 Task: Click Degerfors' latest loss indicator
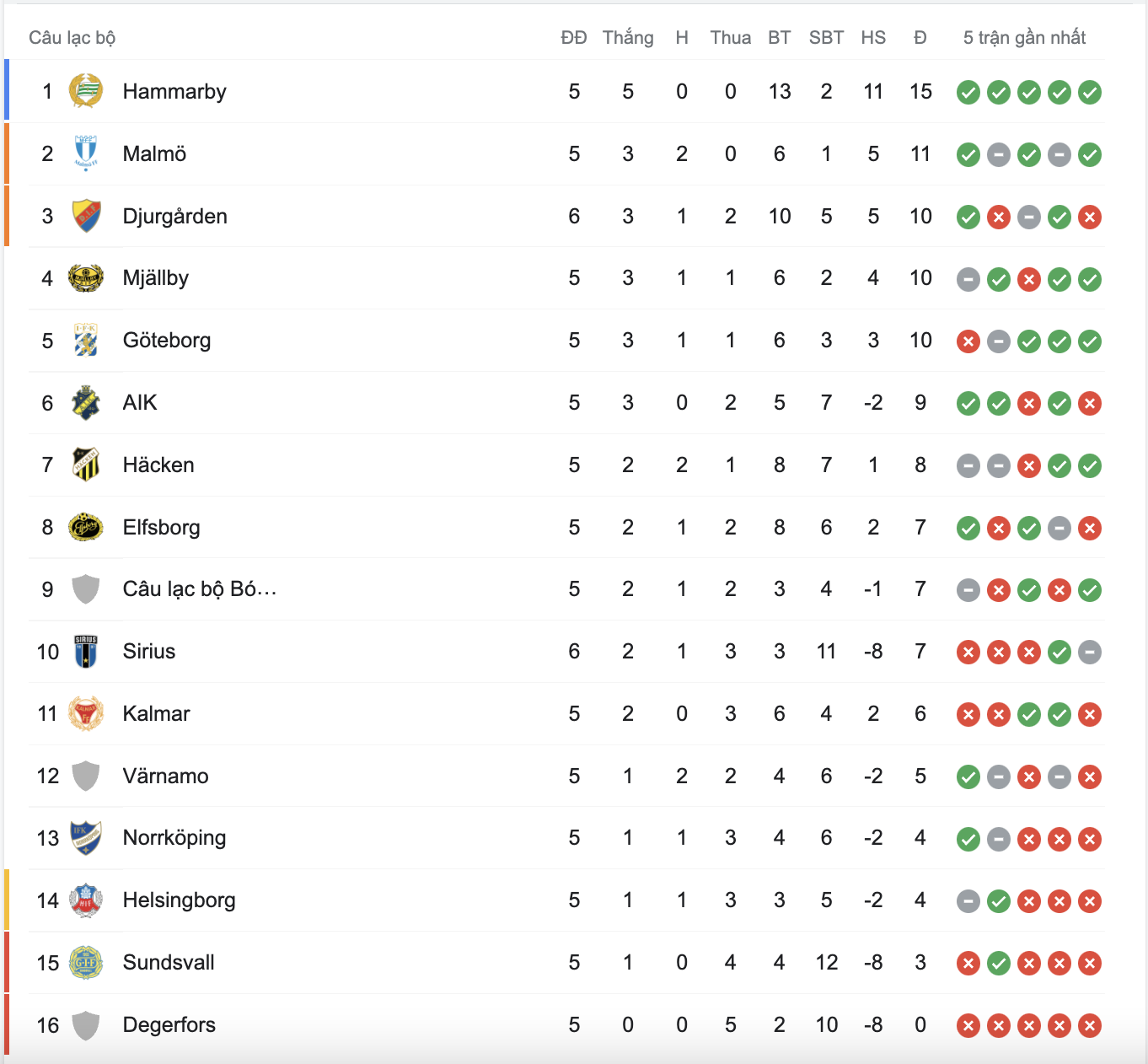click(x=1090, y=1025)
